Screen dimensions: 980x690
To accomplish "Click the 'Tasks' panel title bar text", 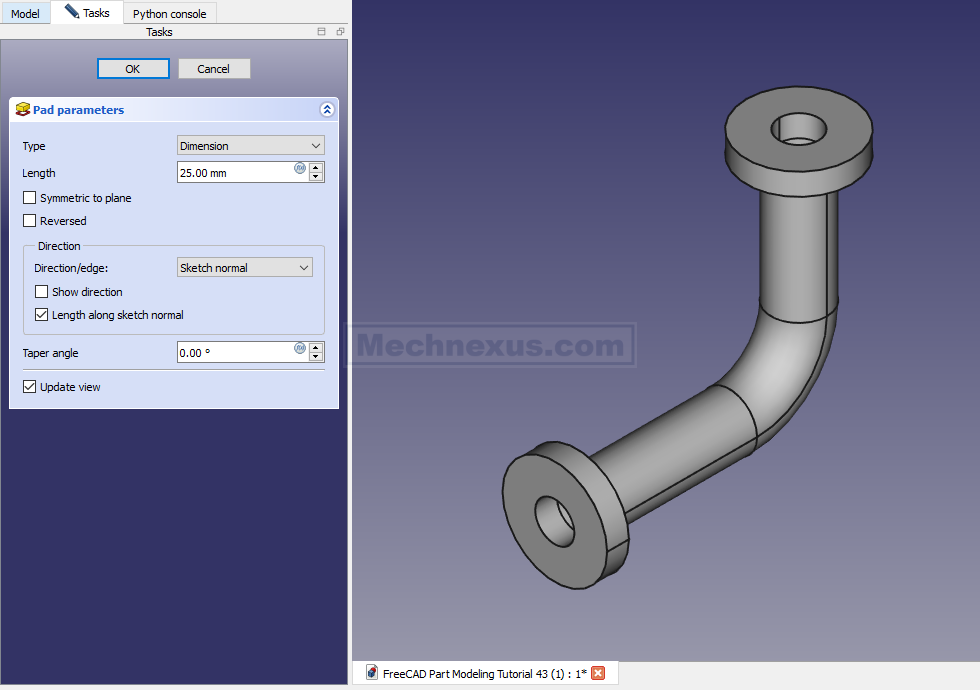I will pos(159,32).
